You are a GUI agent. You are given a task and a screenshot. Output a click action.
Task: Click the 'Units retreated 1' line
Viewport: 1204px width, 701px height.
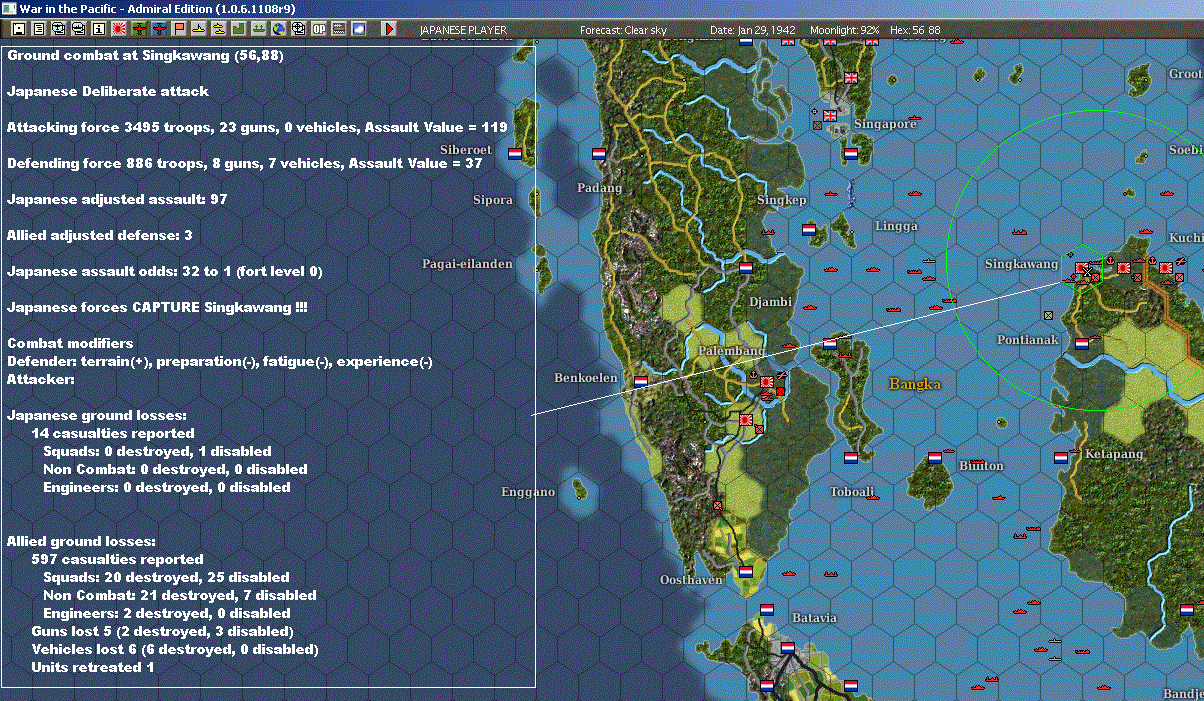(x=93, y=667)
